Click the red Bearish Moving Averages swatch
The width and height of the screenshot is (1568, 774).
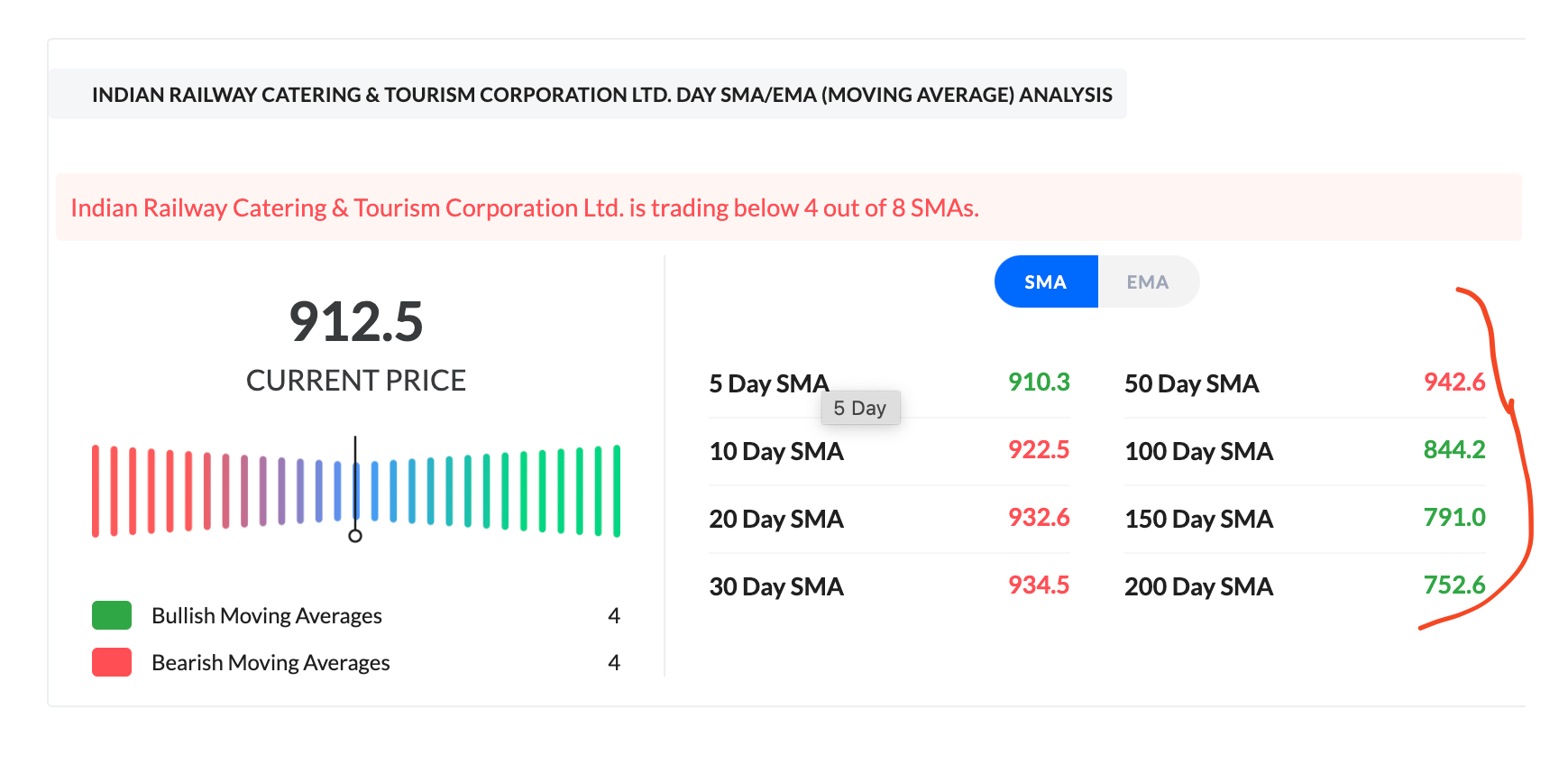click(x=112, y=662)
